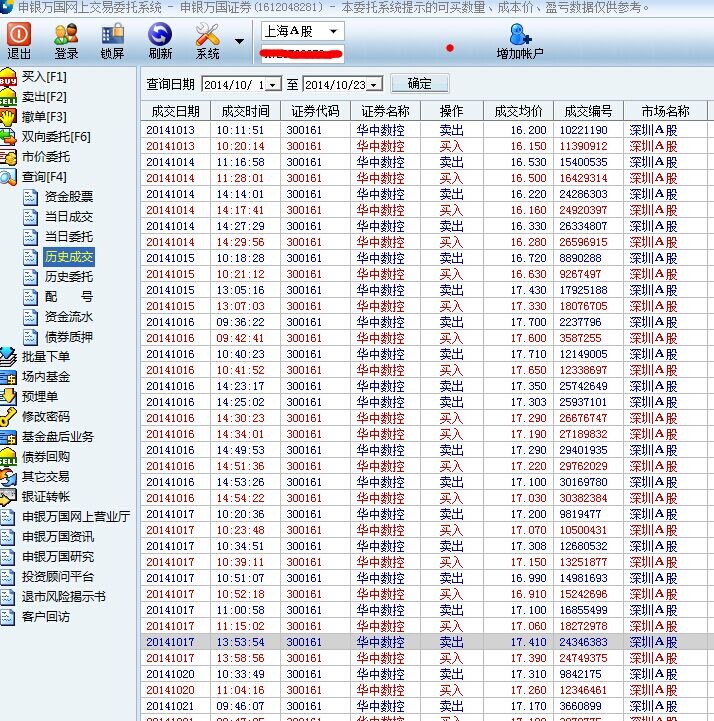Click price 17.430 in the table
Viewport: 714px width, 721px height.
[529, 291]
